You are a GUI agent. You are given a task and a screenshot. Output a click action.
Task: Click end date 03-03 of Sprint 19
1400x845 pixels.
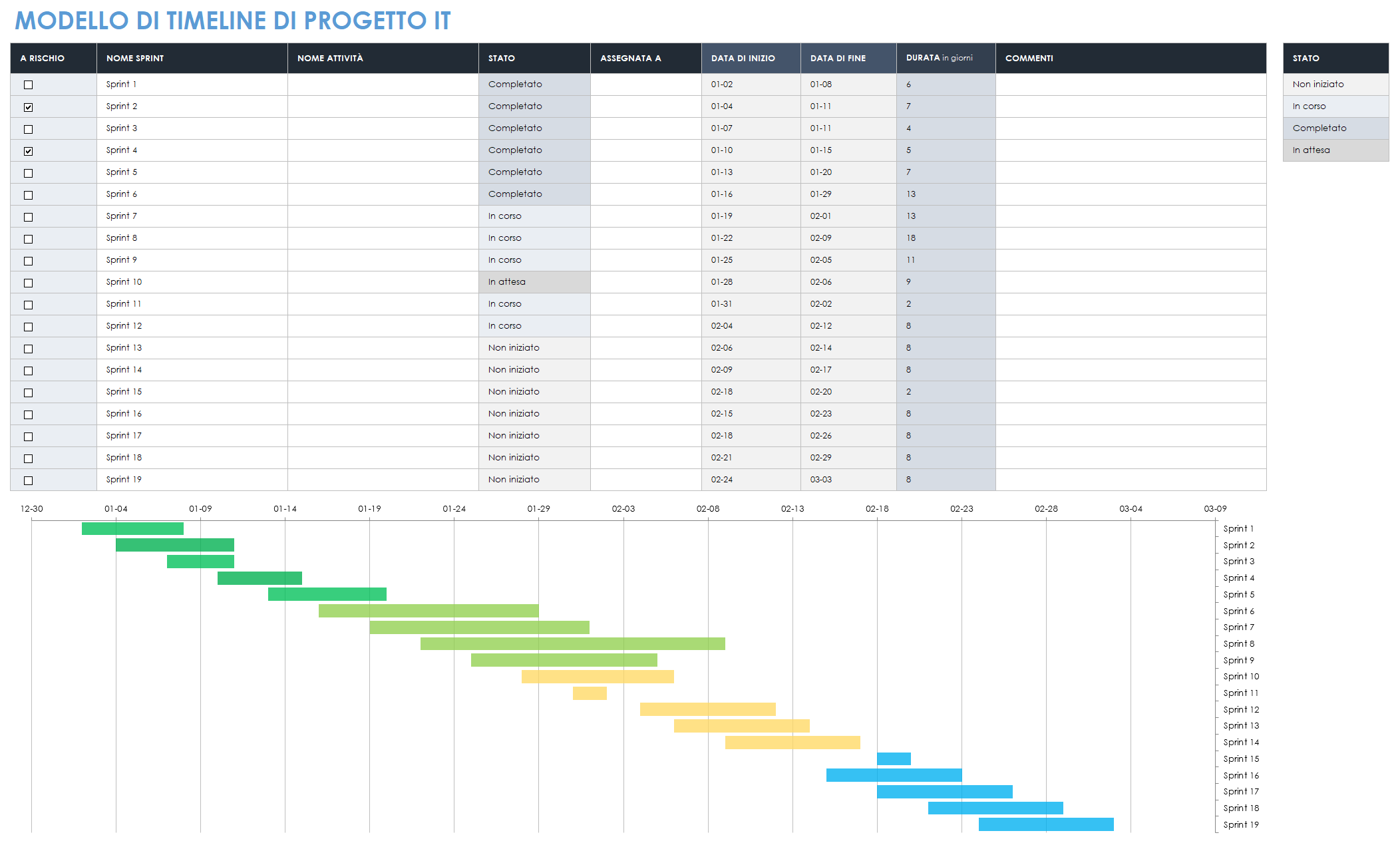(848, 480)
